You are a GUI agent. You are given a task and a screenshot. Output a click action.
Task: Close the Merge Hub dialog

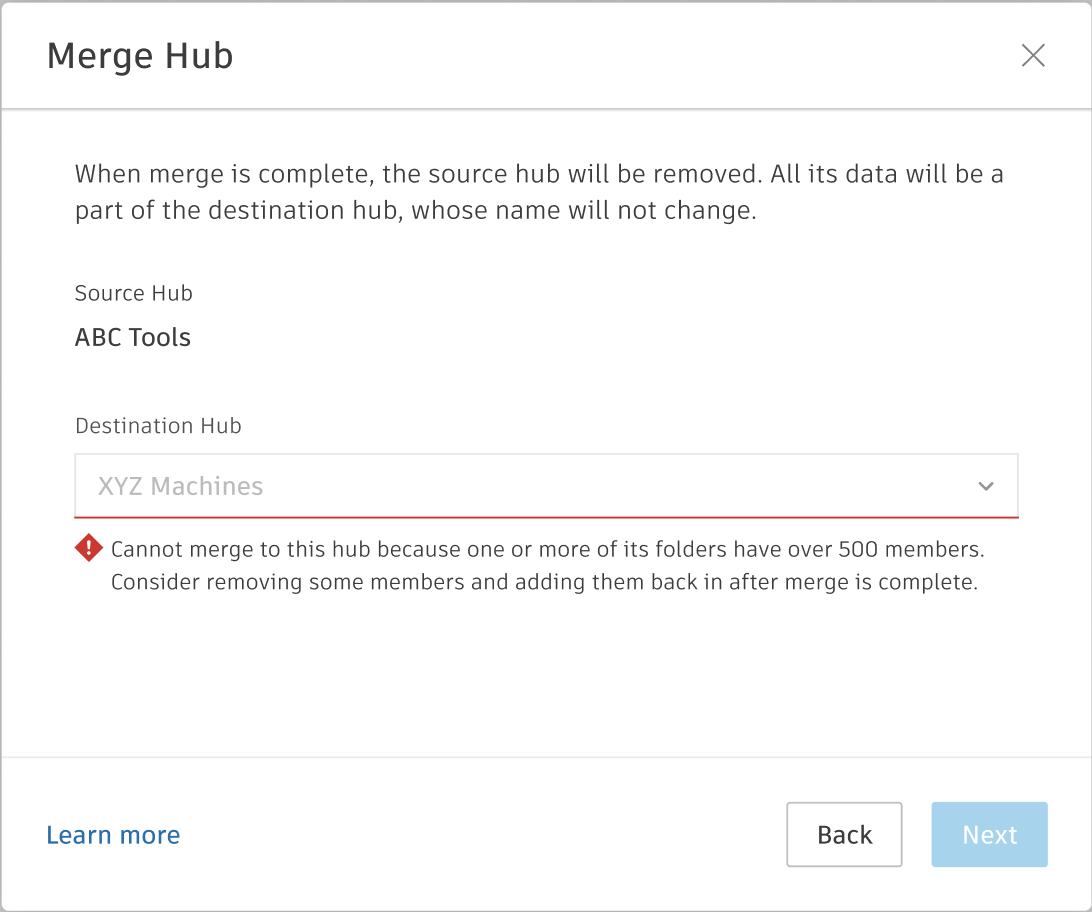point(1032,55)
